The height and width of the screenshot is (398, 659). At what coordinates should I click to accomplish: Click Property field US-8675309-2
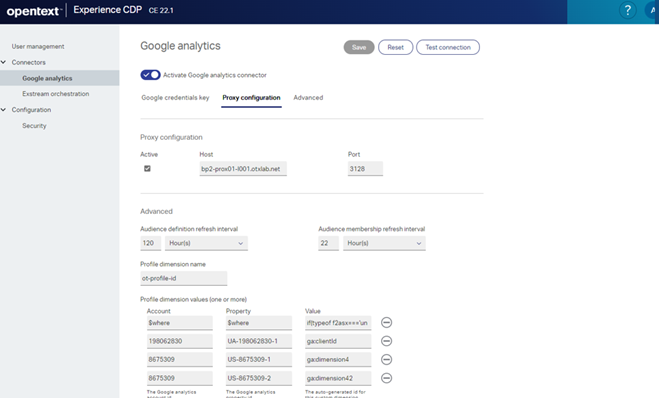258,378
